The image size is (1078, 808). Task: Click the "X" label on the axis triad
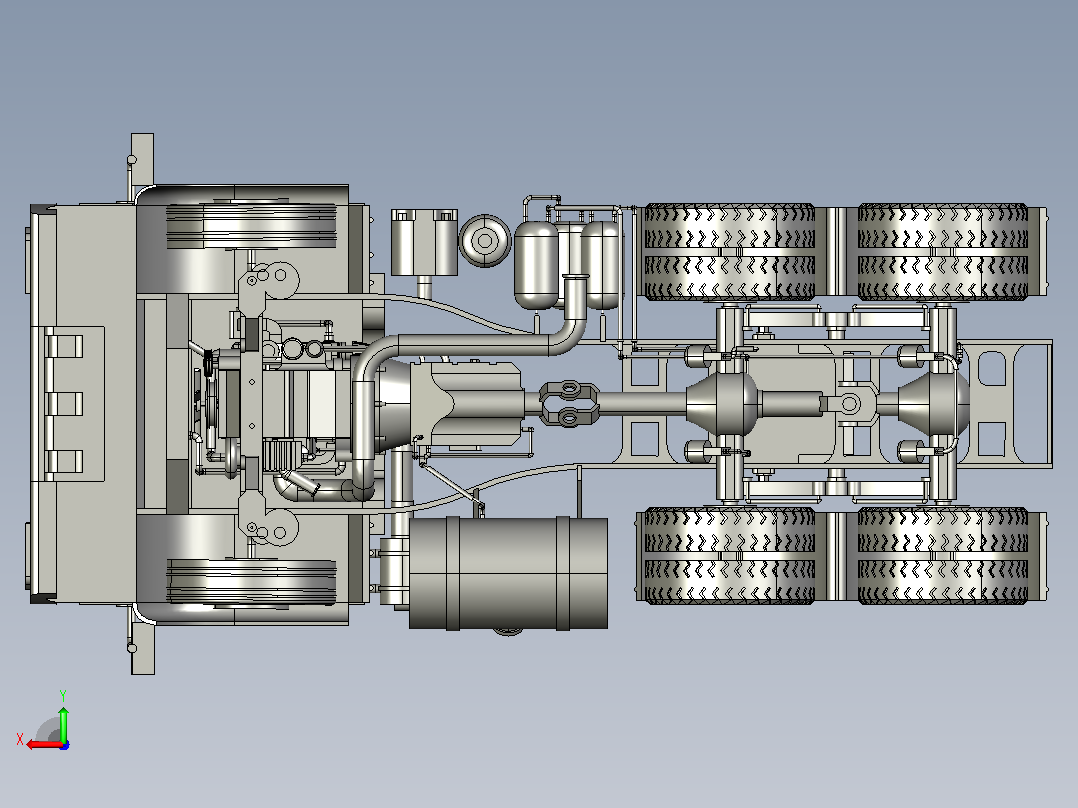(20, 739)
